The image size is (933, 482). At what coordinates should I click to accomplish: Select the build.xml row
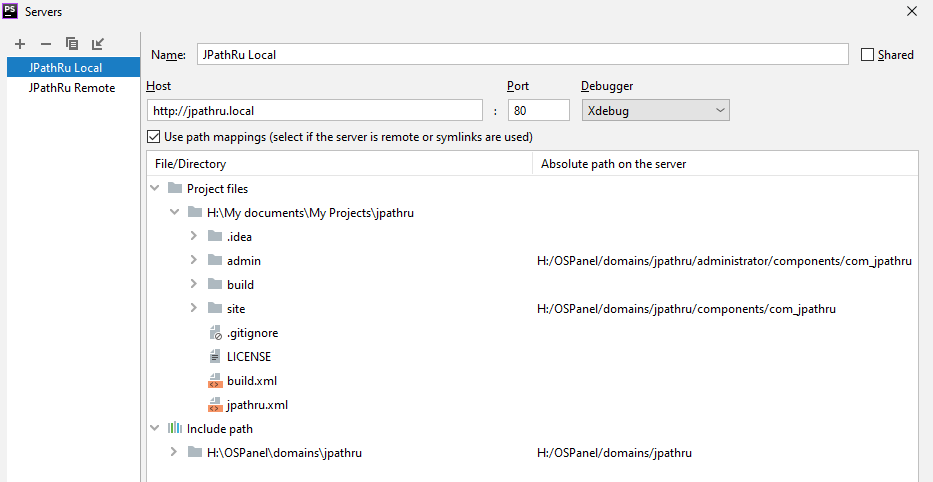(x=533, y=381)
